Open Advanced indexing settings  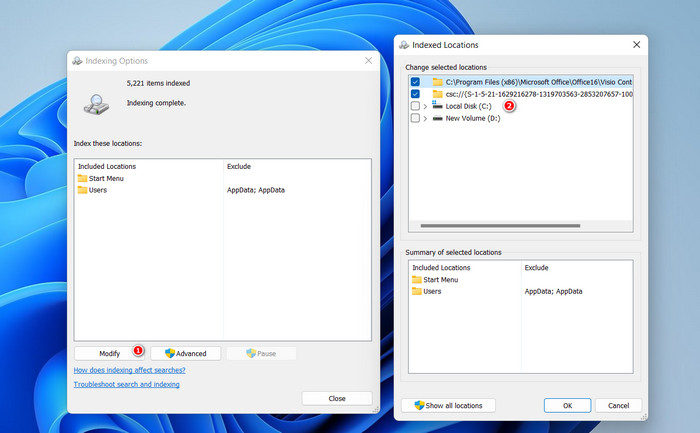(185, 353)
